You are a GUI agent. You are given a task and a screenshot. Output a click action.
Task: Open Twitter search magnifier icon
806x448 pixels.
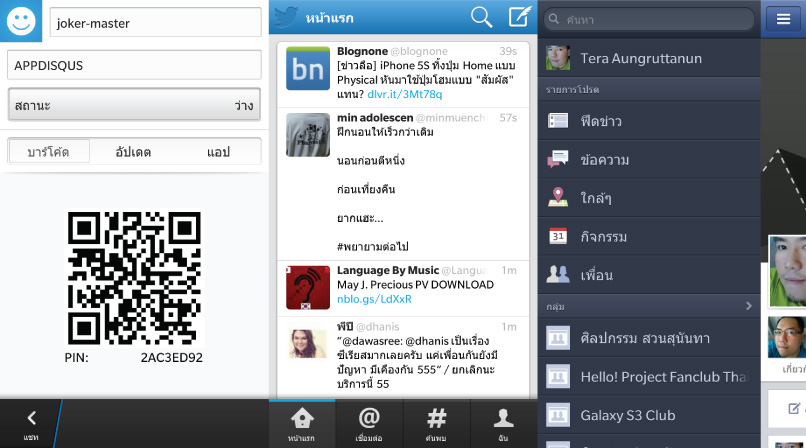481,17
